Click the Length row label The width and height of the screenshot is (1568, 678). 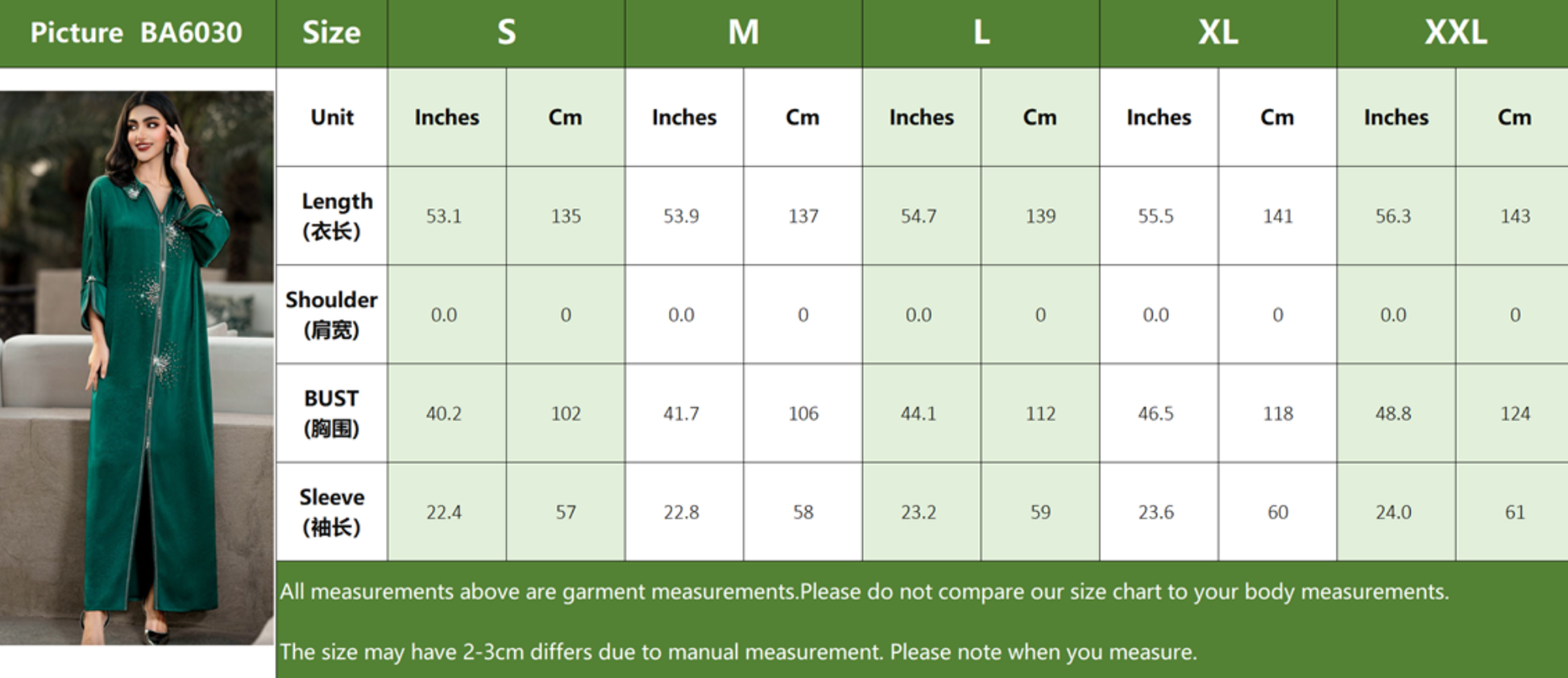coord(332,216)
